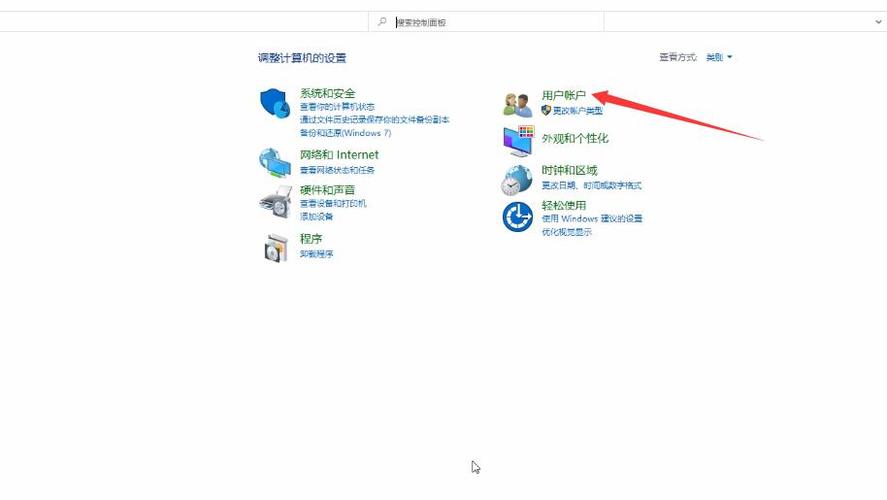The width and height of the screenshot is (887, 500).
Task: Select the 优化视觉显示 link
Action: (x=566, y=232)
